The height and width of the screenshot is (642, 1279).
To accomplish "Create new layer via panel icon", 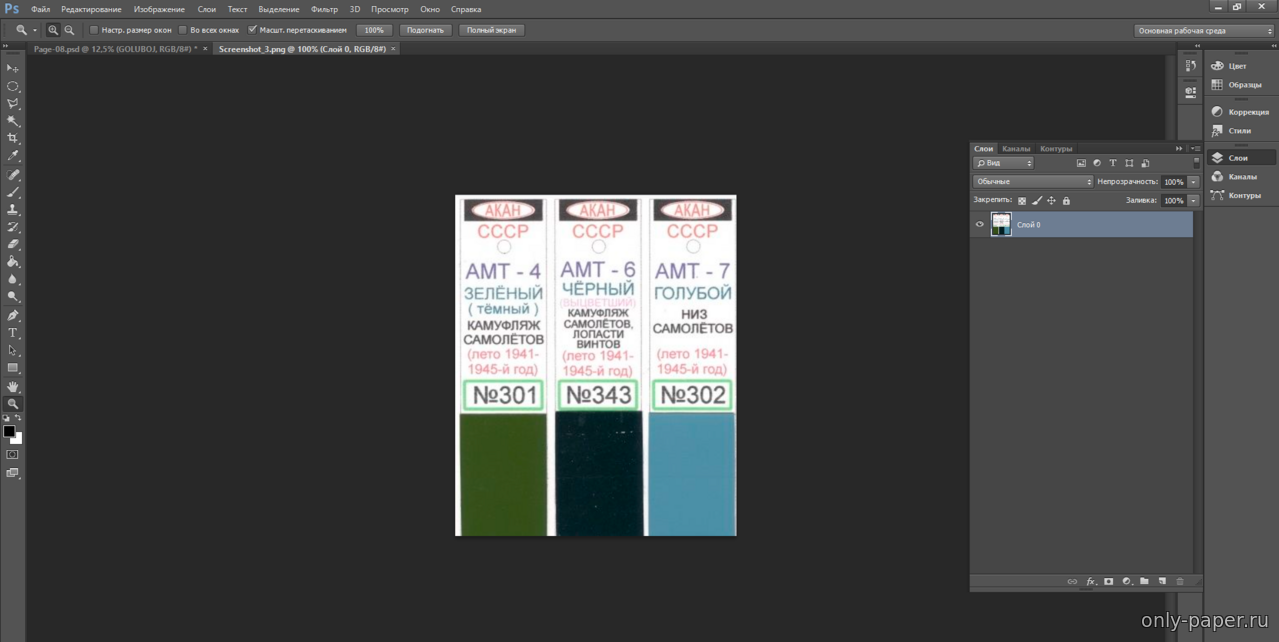I will point(1162,581).
